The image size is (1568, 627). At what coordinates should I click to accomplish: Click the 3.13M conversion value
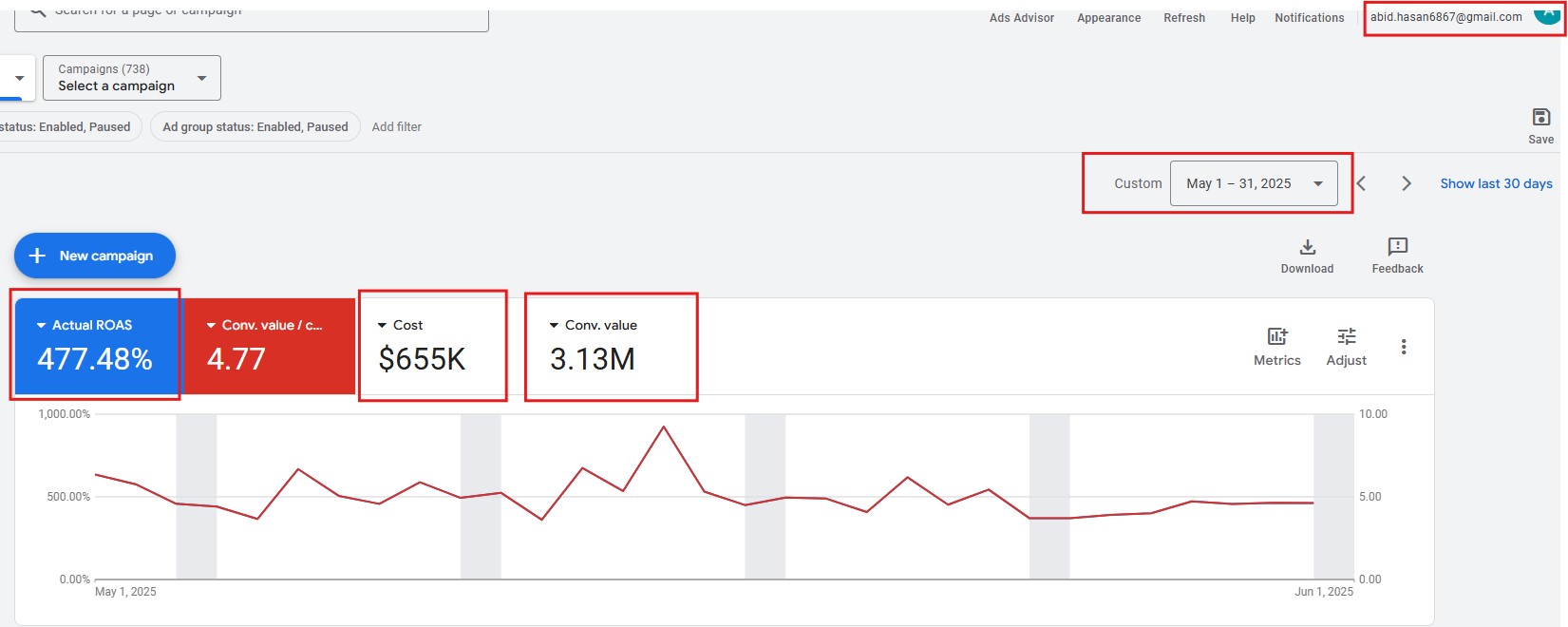click(x=593, y=359)
